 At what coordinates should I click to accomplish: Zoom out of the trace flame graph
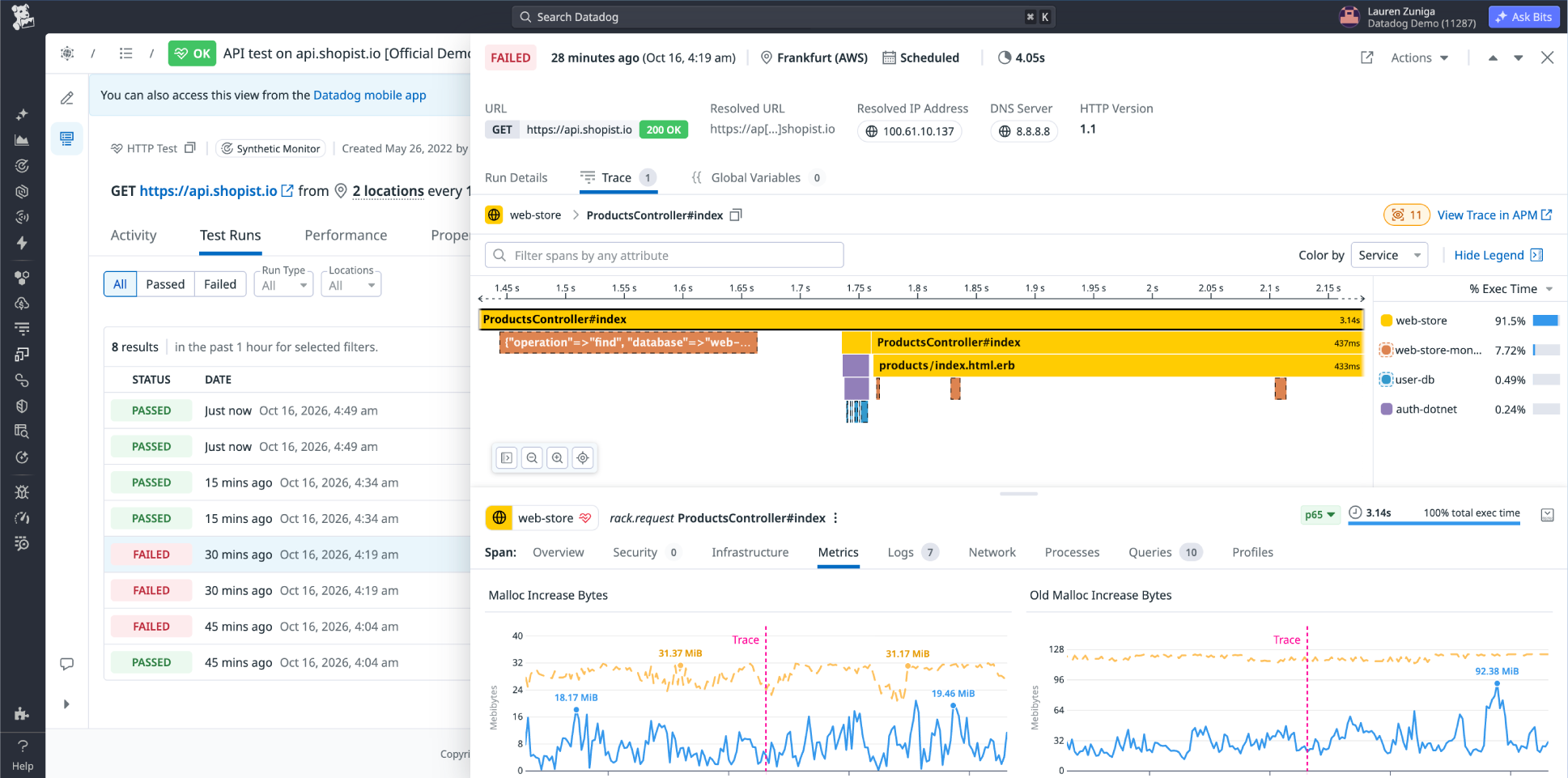pyautogui.click(x=532, y=458)
